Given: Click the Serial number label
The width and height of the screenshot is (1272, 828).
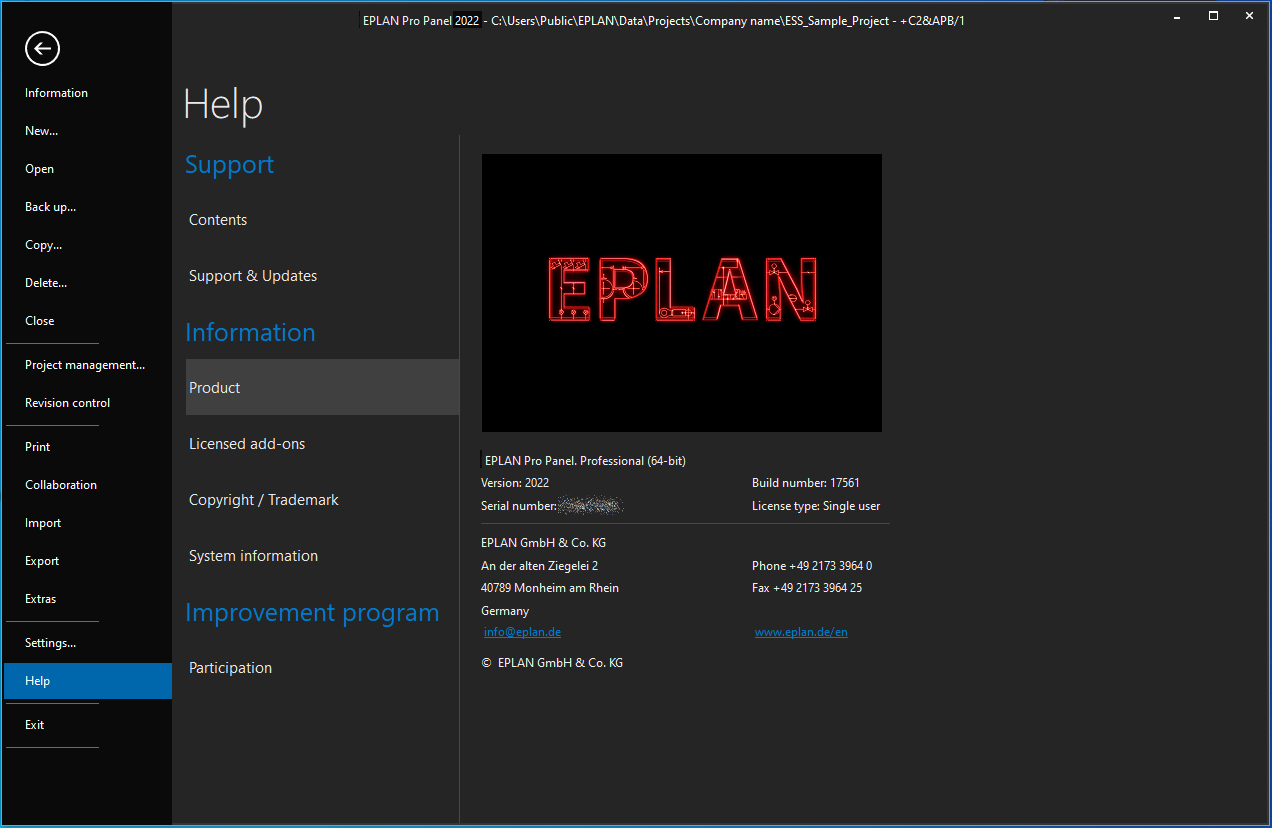Looking at the screenshot, I should pyautogui.click(x=519, y=506).
